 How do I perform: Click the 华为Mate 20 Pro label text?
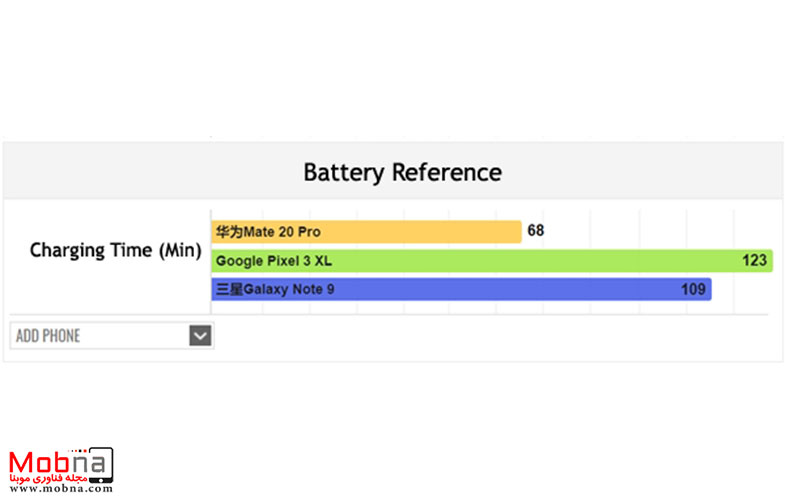coord(267,232)
